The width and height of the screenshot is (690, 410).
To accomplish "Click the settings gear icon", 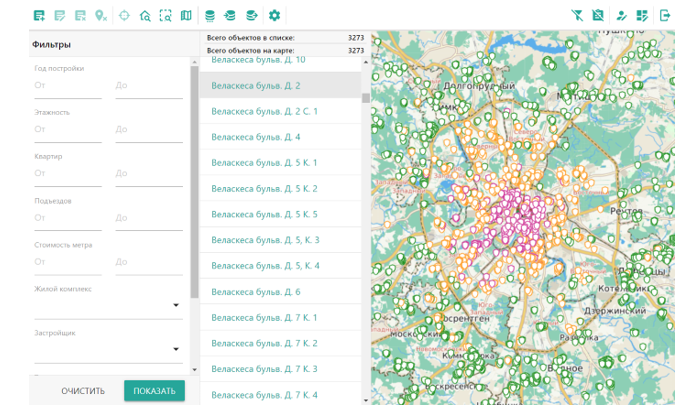I will [274, 15].
